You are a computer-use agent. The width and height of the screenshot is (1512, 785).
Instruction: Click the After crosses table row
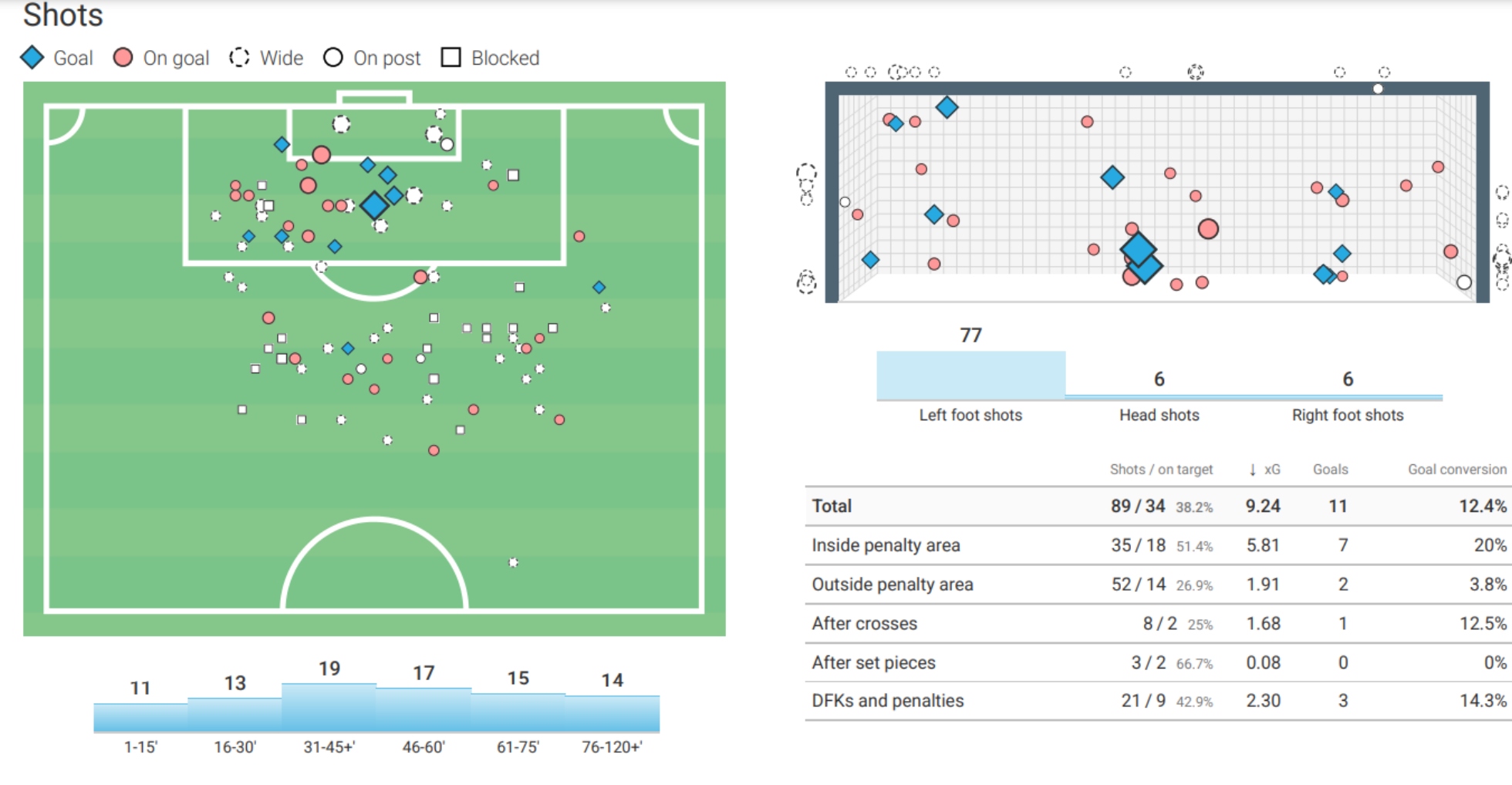coord(864,623)
